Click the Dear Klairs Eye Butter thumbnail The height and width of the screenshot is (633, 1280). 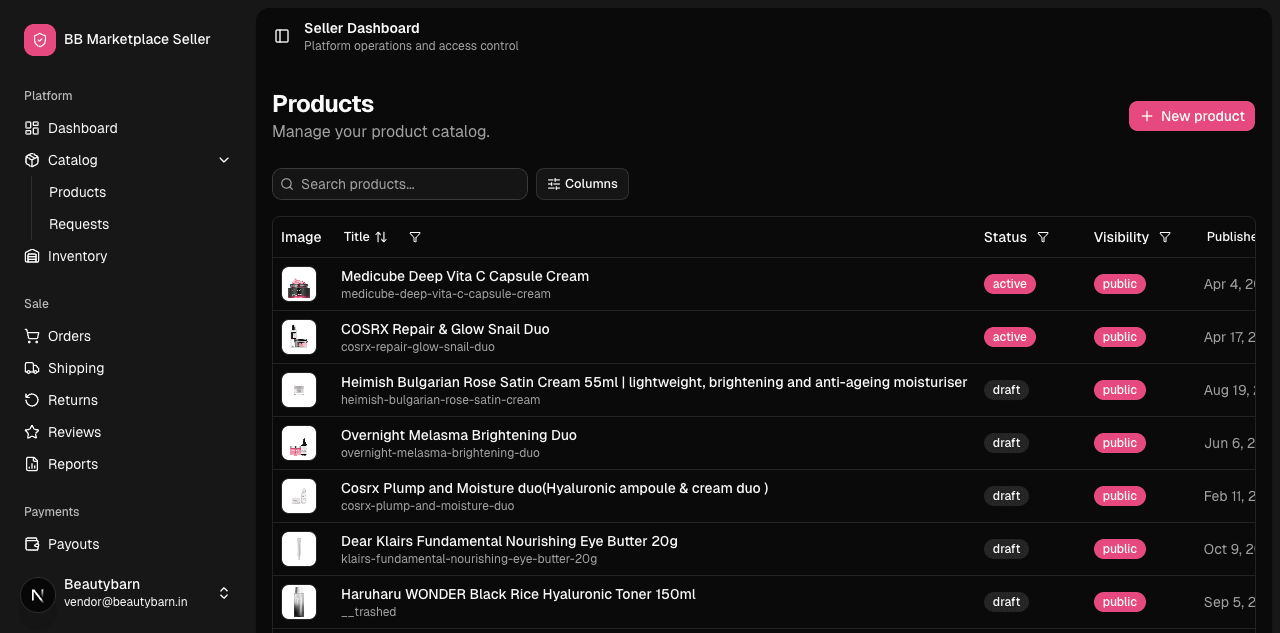click(299, 549)
